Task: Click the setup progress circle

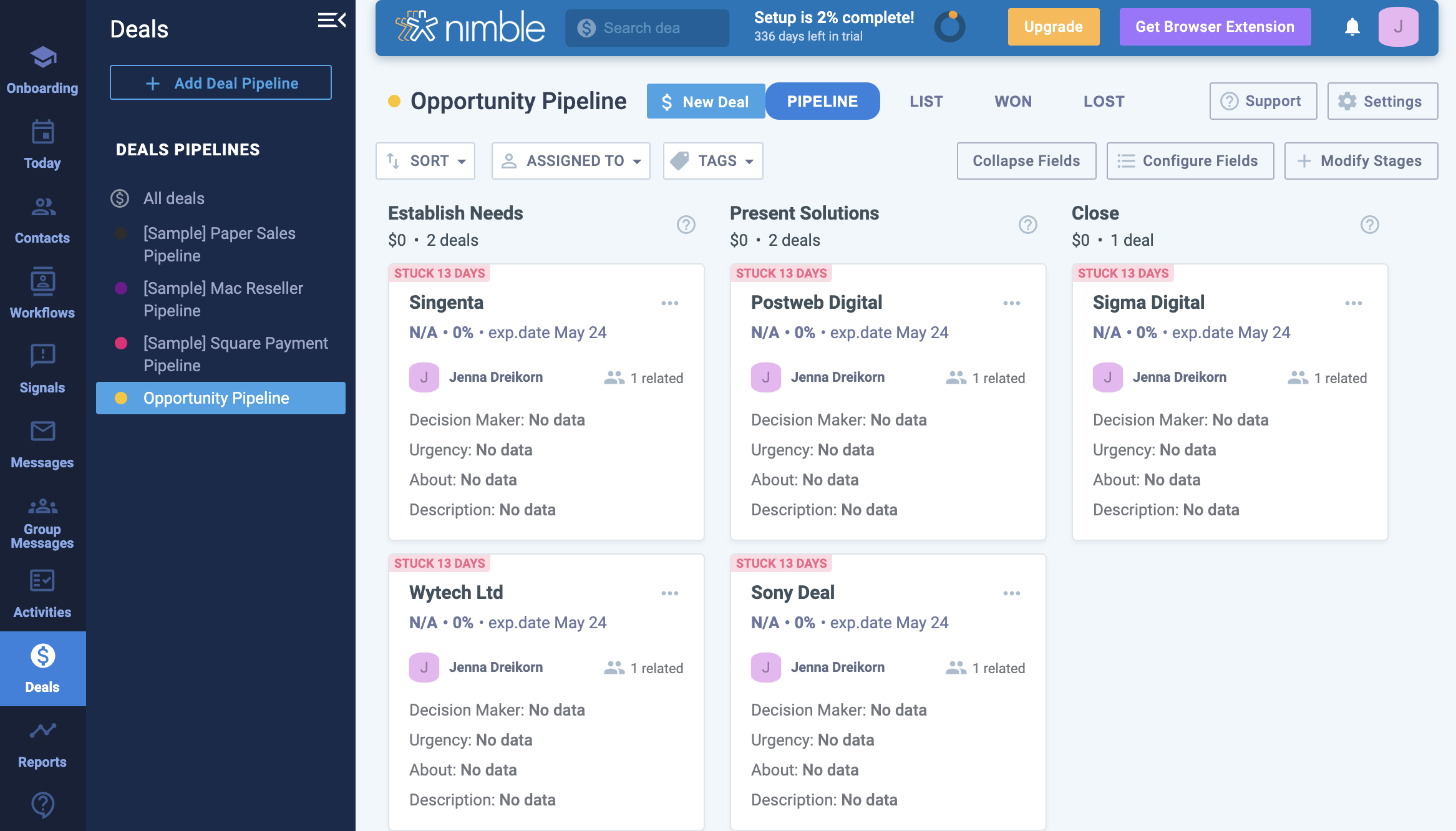Action: pyautogui.click(x=949, y=27)
